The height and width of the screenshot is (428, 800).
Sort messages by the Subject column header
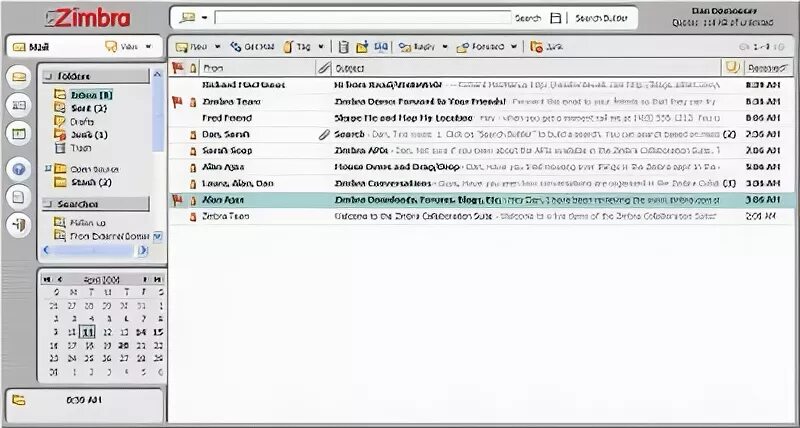(x=526, y=68)
